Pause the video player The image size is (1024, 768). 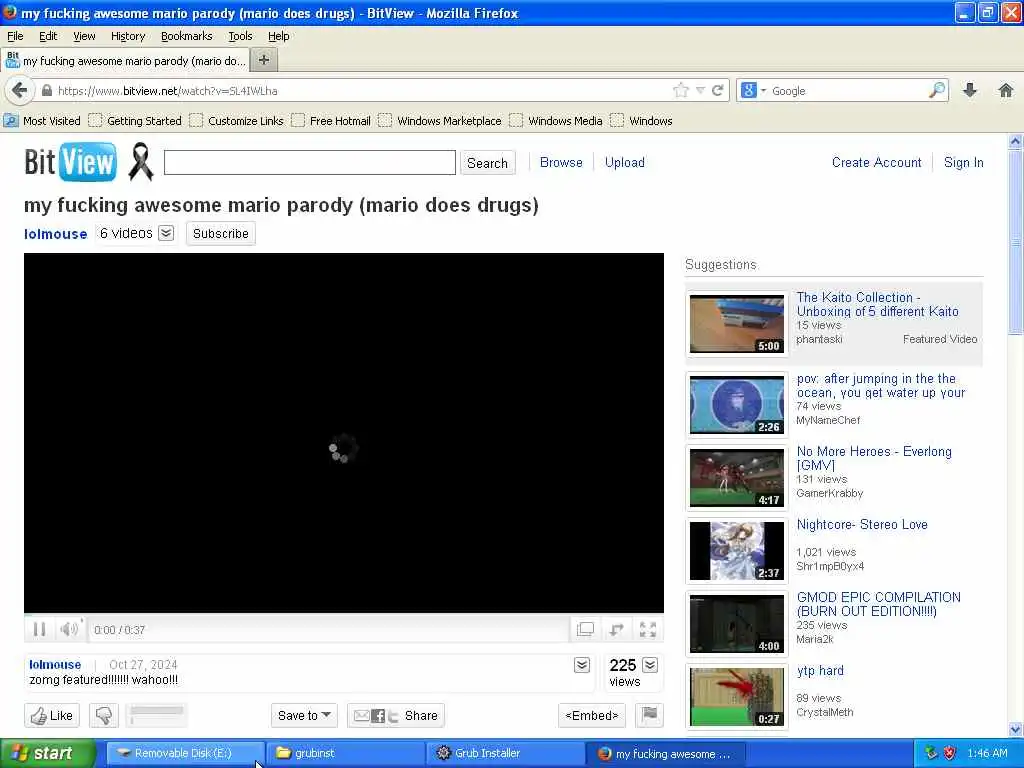(x=39, y=630)
